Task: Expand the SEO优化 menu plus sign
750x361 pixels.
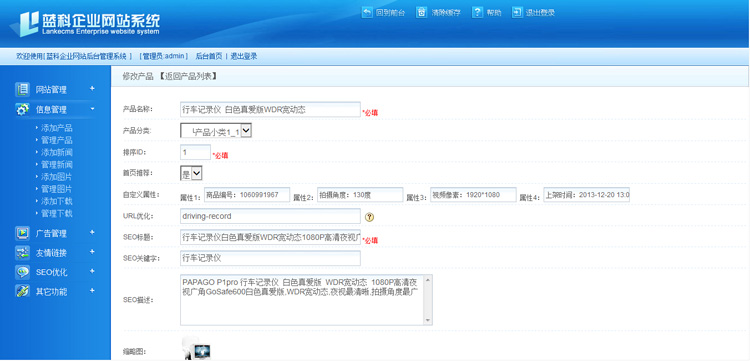Action: tap(92, 272)
